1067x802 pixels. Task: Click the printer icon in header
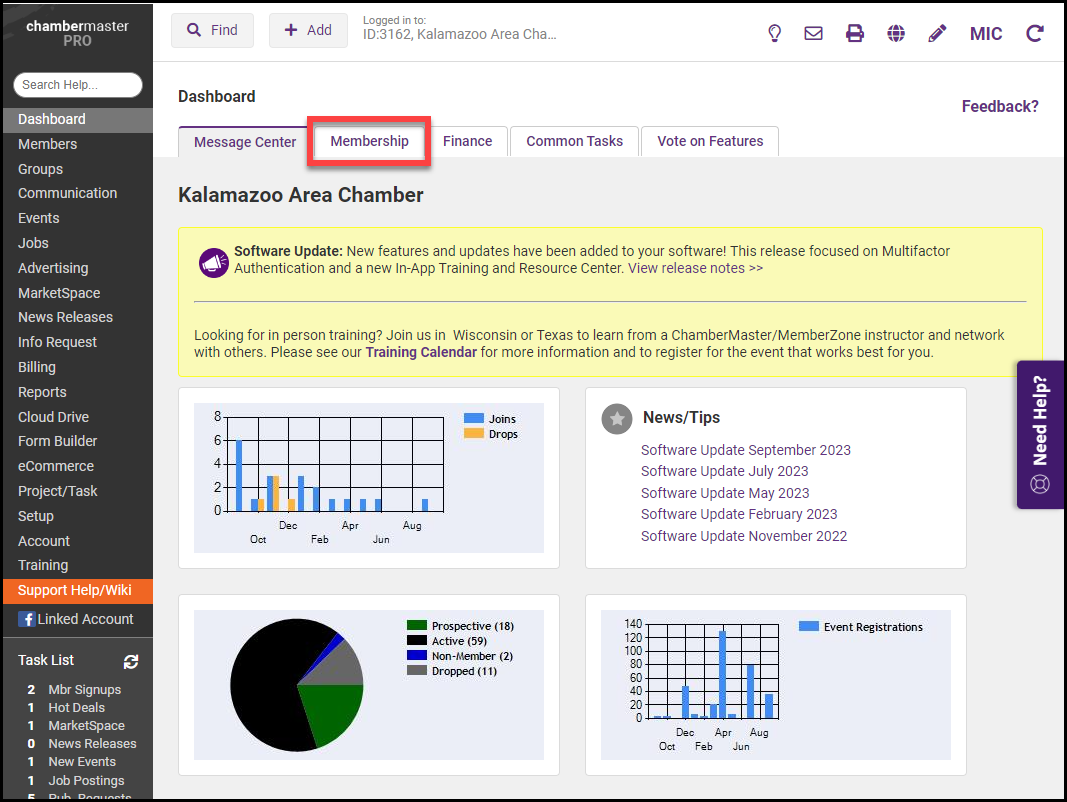[x=855, y=33]
